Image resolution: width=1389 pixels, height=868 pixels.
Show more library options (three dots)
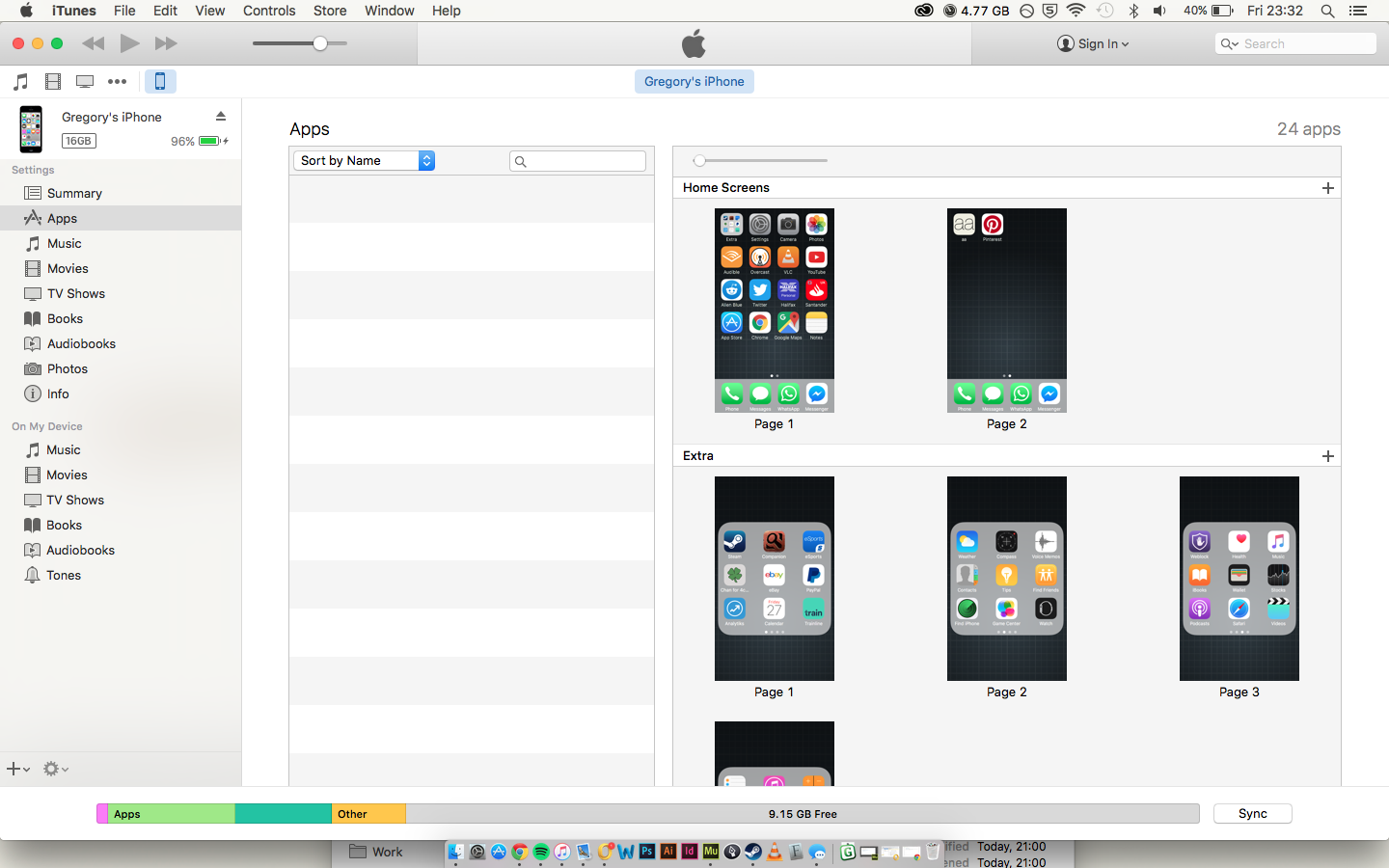click(x=117, y=82)
